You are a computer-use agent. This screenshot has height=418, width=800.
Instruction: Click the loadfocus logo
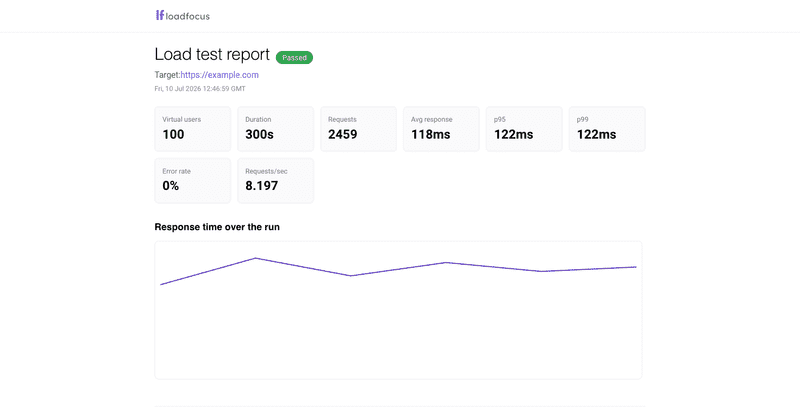(183, 16)
